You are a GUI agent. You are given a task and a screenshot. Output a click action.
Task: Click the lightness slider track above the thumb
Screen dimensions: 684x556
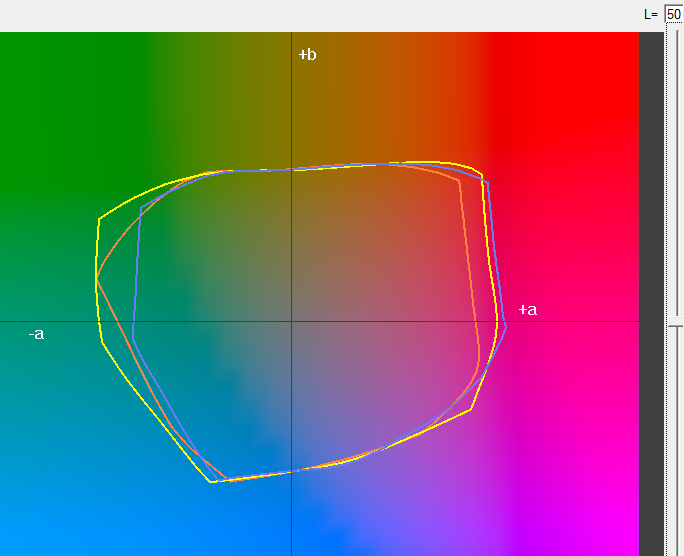[x=676, y=170]
